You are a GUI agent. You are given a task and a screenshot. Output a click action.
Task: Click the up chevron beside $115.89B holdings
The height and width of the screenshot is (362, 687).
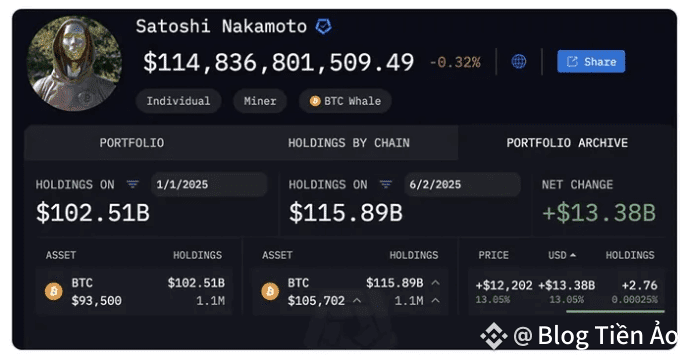coord(435,283)
